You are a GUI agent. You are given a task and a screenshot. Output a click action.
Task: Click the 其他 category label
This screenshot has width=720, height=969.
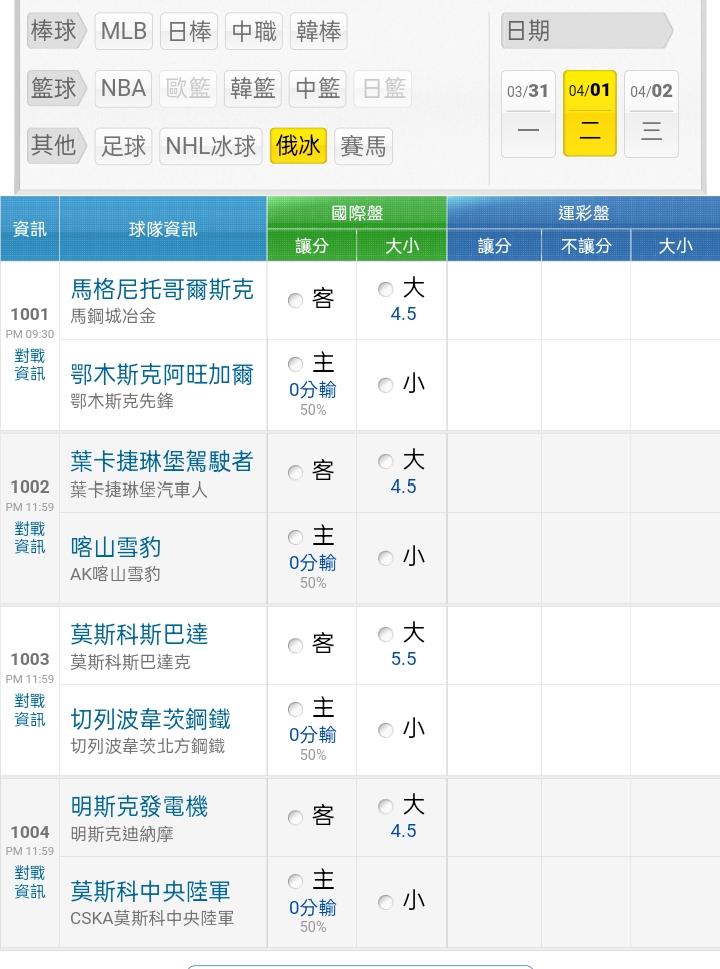(x=56, y=146)
